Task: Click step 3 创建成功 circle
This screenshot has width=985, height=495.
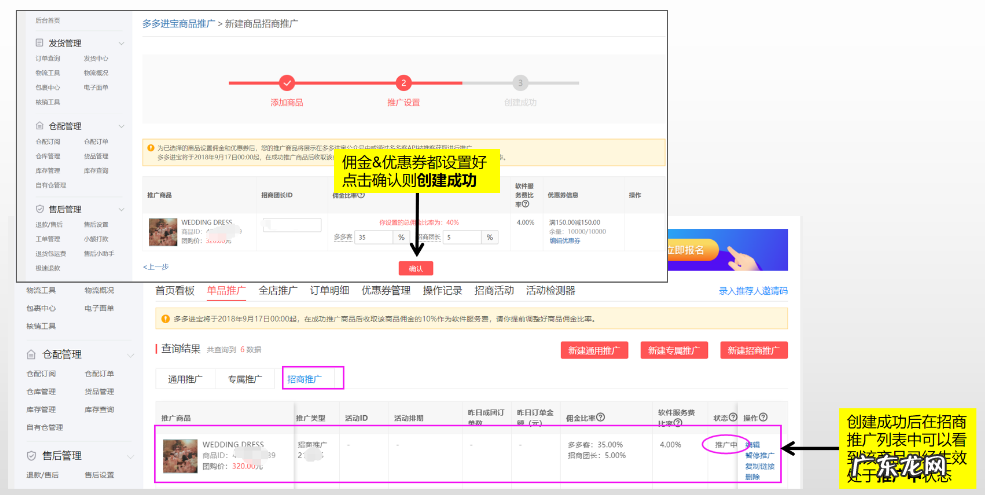Action: pos(520,83)
